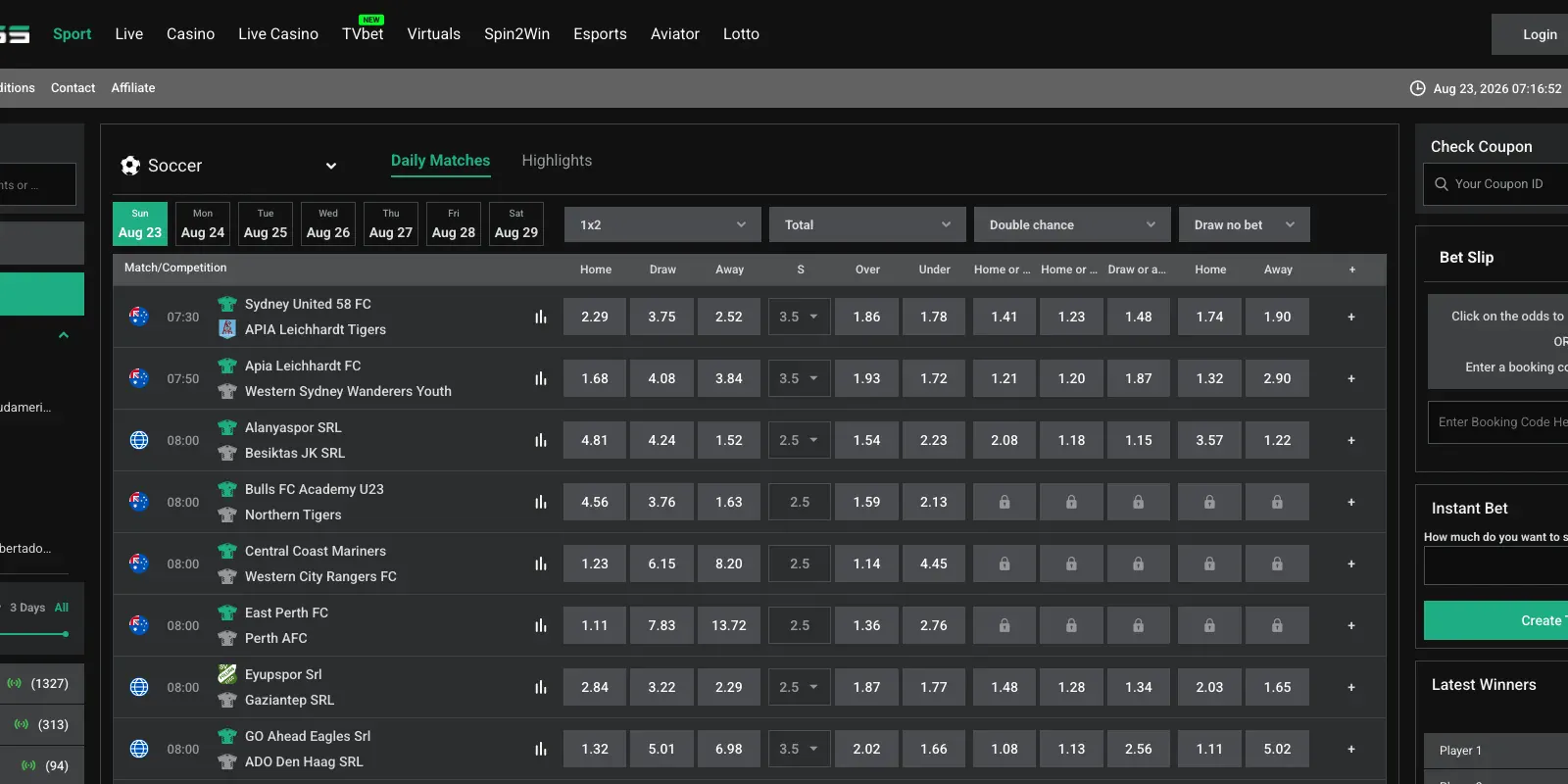Click the green Create button in Instant Bet
This screenshot has height=784, width=1568.
pos(1495,620)
